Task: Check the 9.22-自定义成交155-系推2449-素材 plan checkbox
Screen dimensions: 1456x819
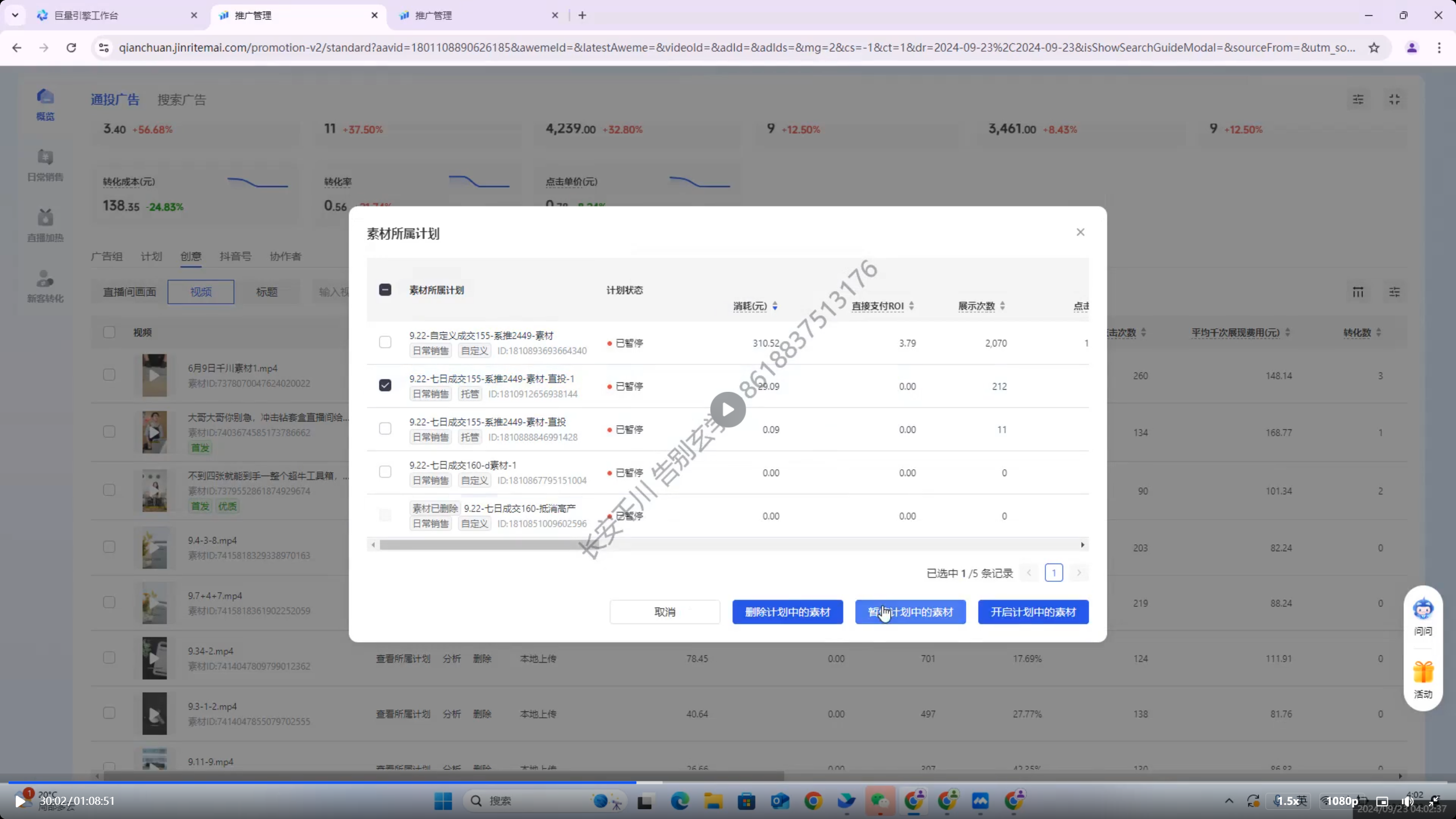Action: pyautogui.click(x=385, y=342)
